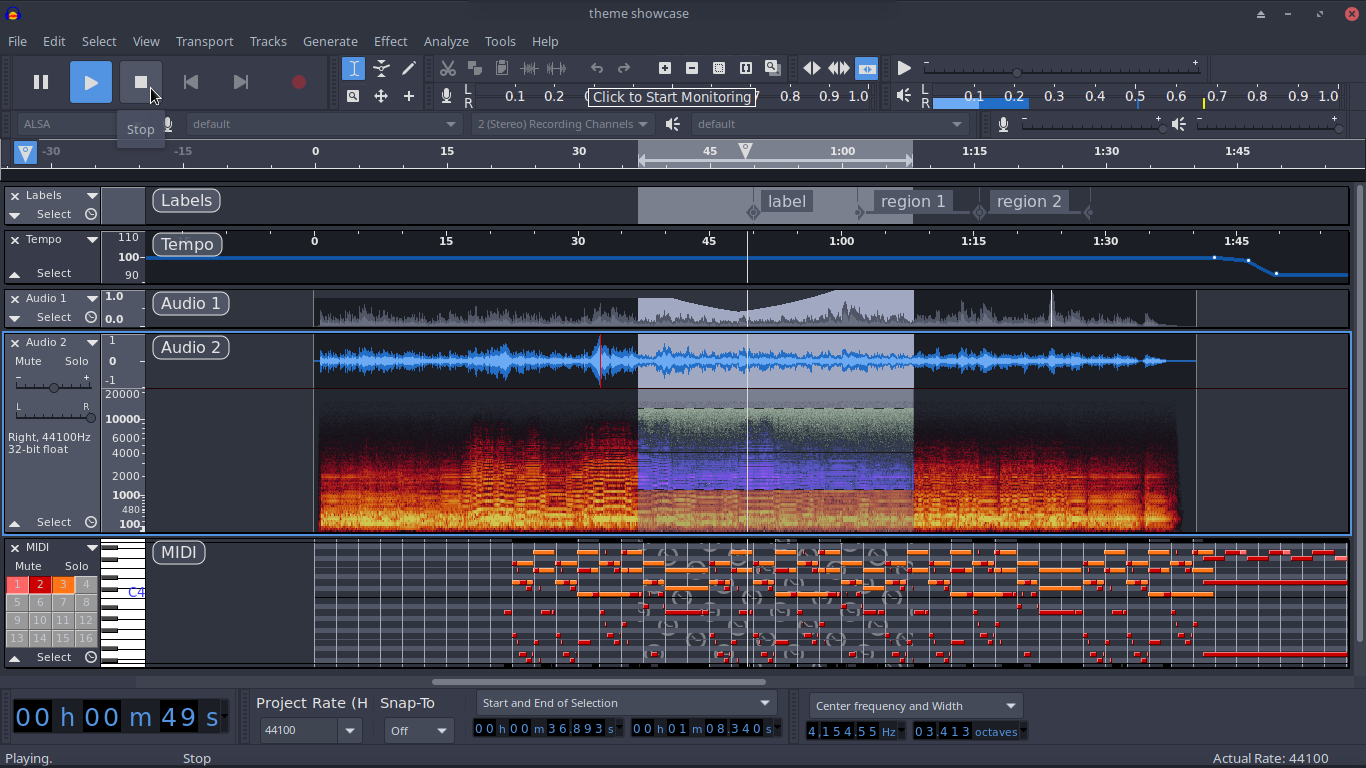
Task: Open Recording Channels dropdown
Action: (563, 124)
